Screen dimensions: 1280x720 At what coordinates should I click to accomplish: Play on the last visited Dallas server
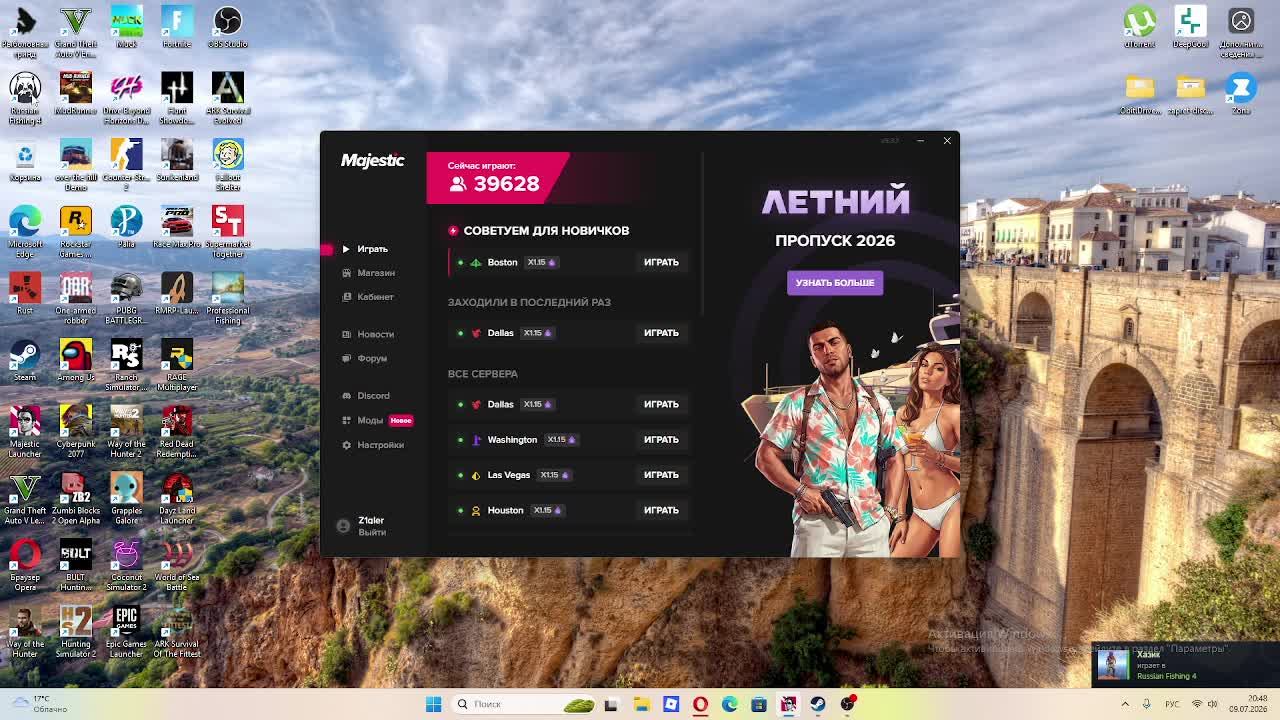click(661, 333)
